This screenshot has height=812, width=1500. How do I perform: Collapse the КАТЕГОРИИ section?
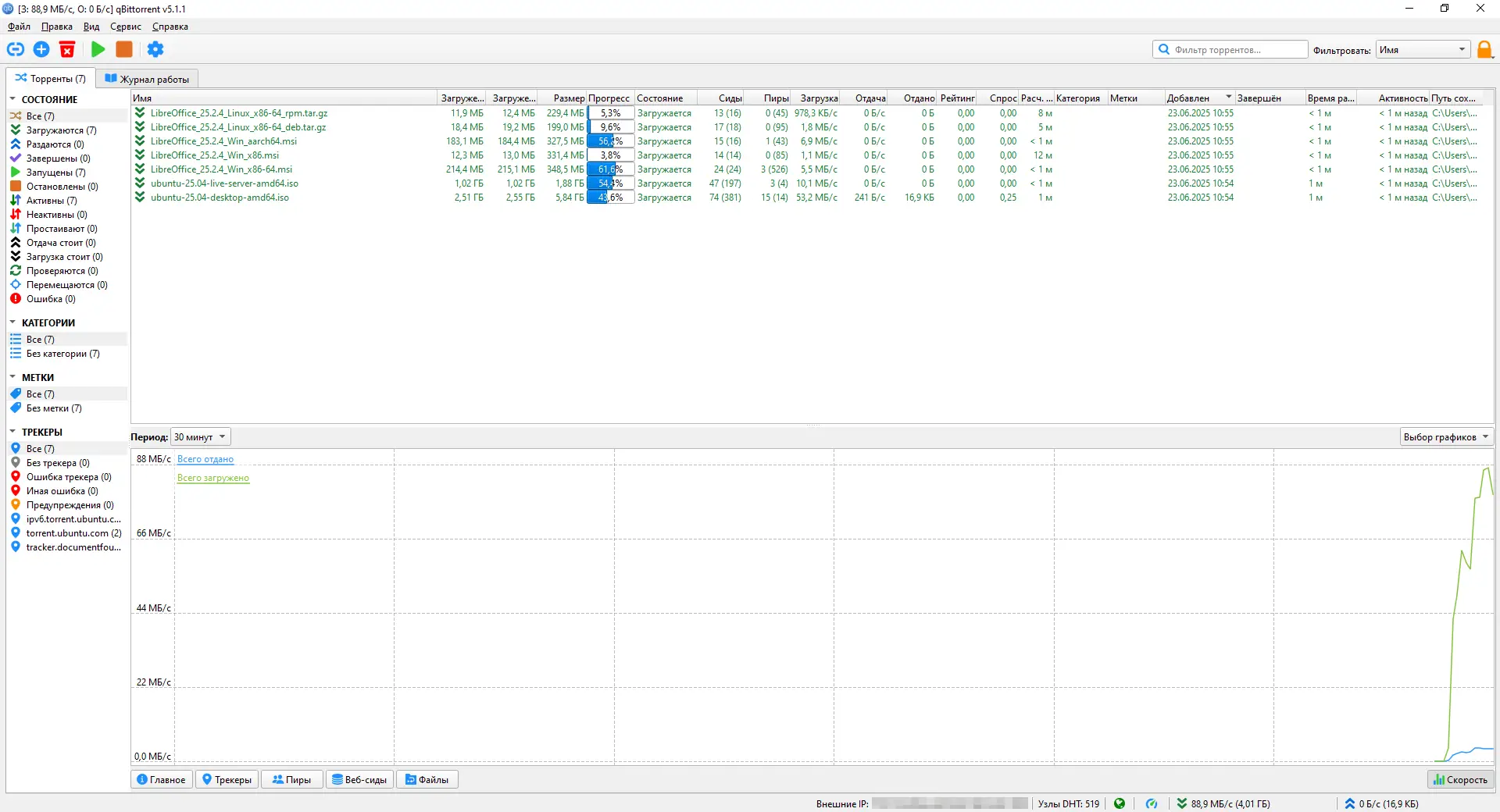(12, 322)
